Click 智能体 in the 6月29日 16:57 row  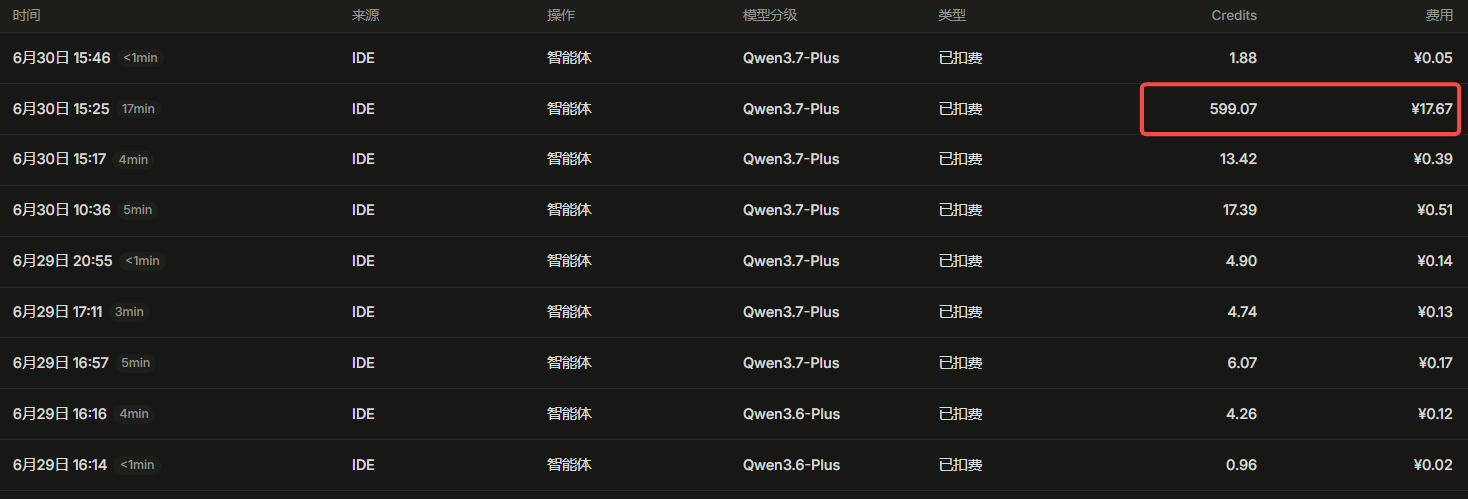[569, 363]
